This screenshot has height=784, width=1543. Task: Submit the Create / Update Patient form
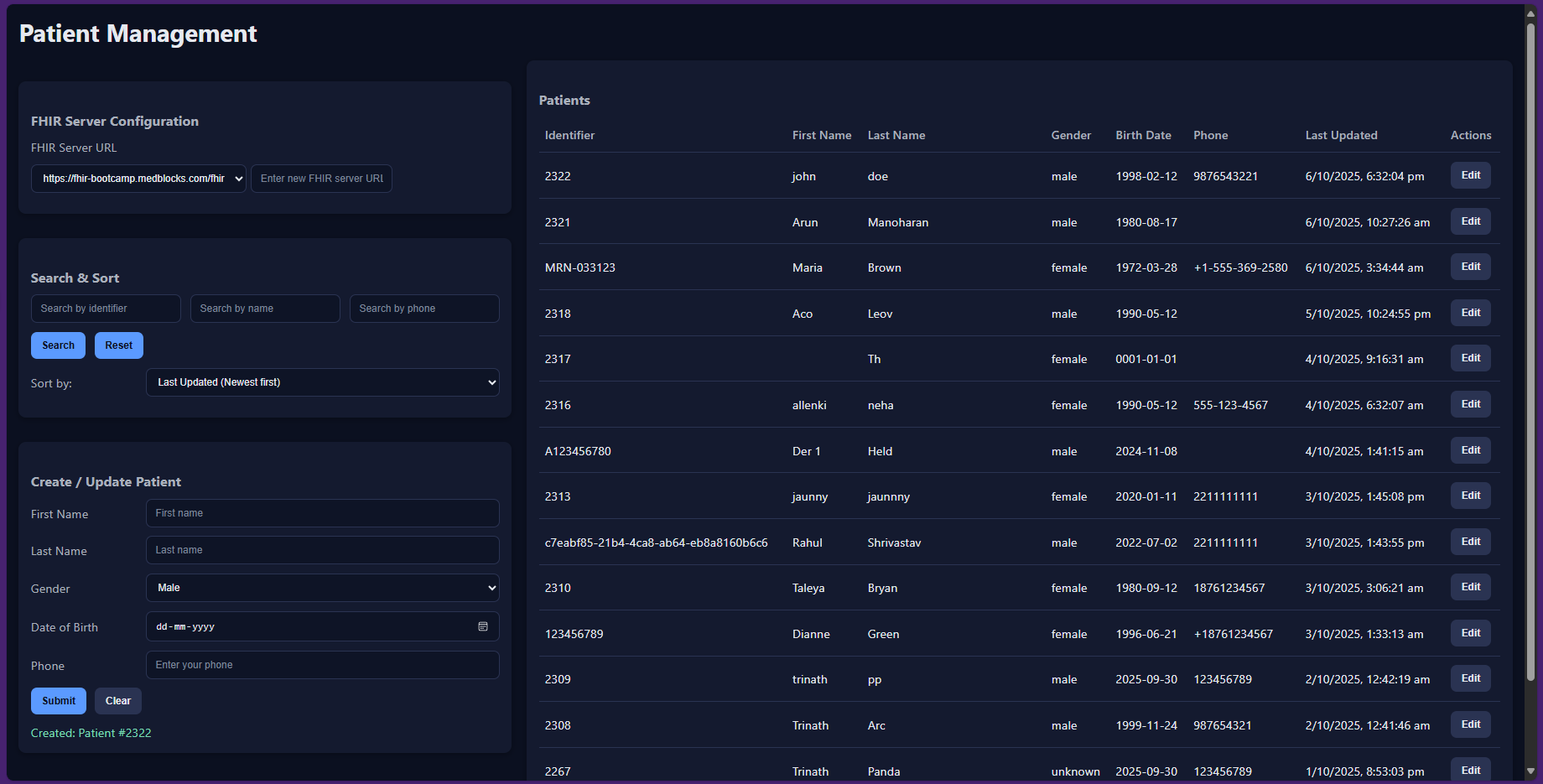coord(58,701)
